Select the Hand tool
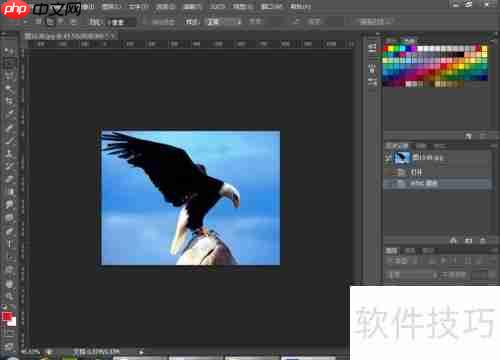 [9, 283]
